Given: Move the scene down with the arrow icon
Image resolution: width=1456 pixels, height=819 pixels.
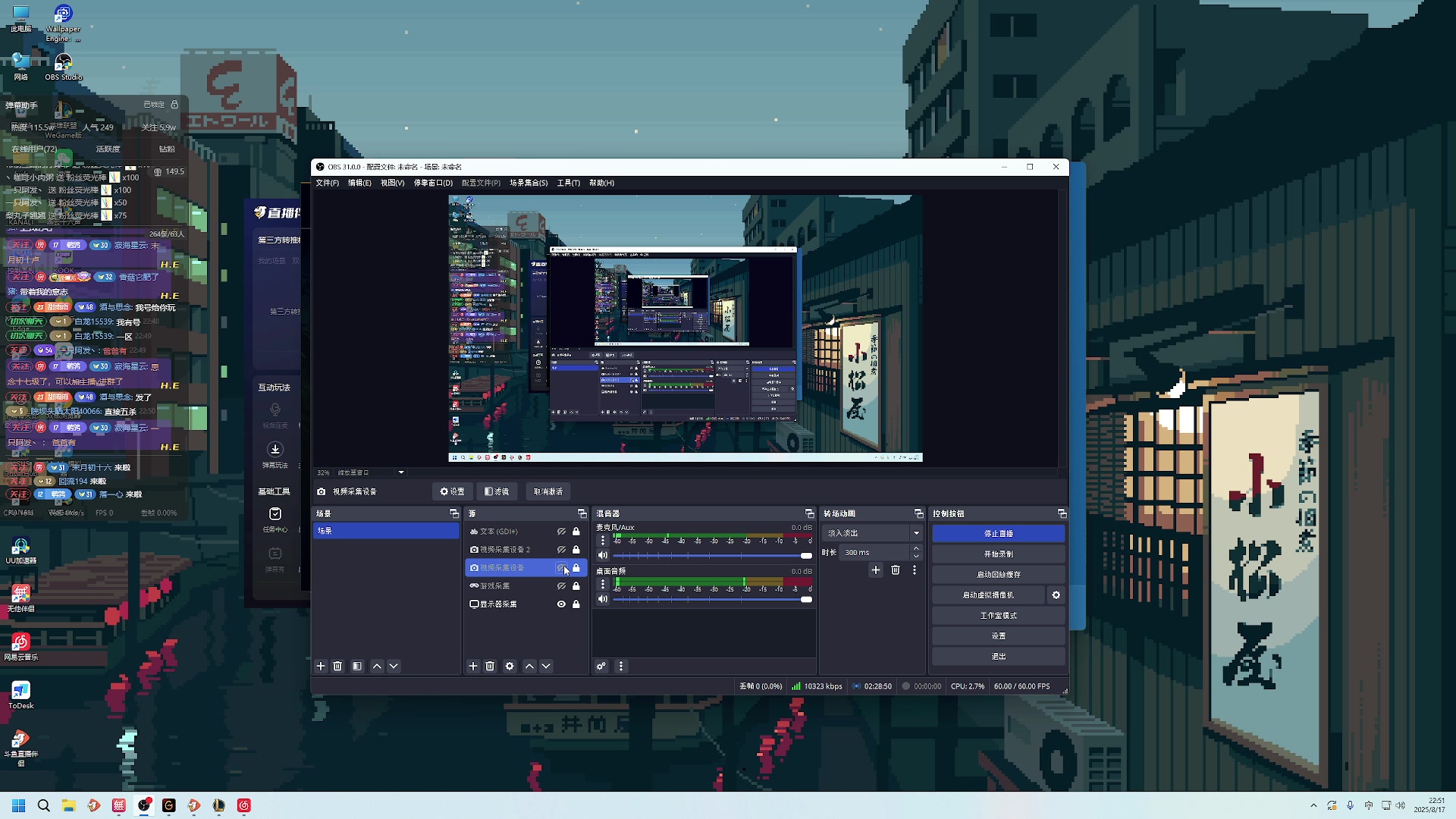Looking at the screenshot, I should tap(394, 667).
